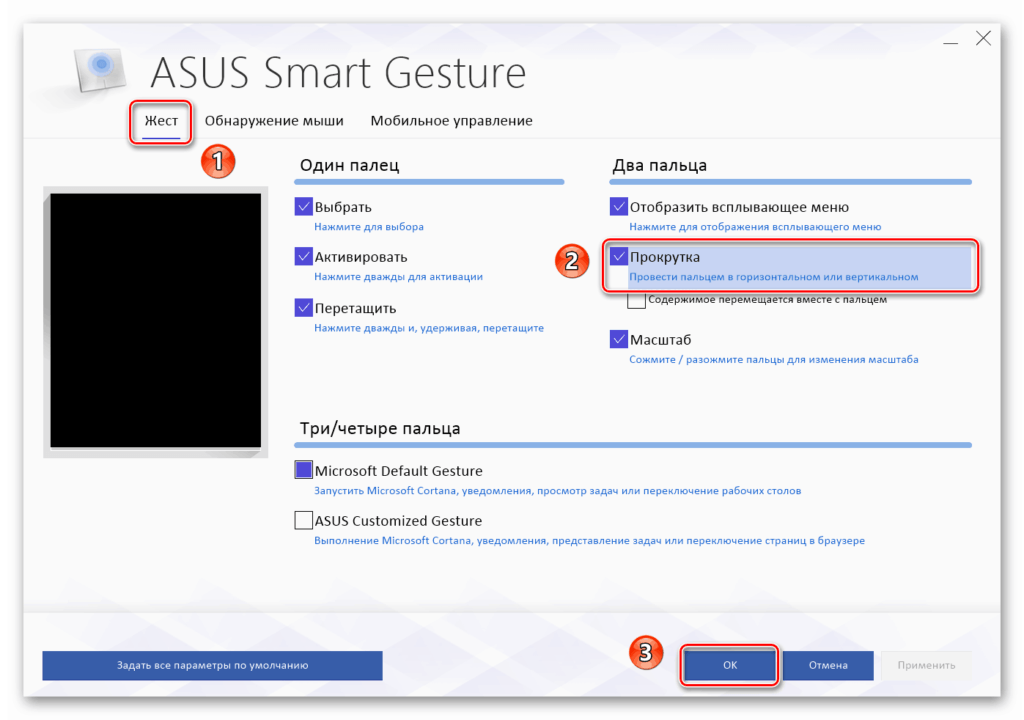The height and width of the screenshot is (720, 1024).
Task: Click the Нажмите для выбора description
Action: (x=369, y=227)
